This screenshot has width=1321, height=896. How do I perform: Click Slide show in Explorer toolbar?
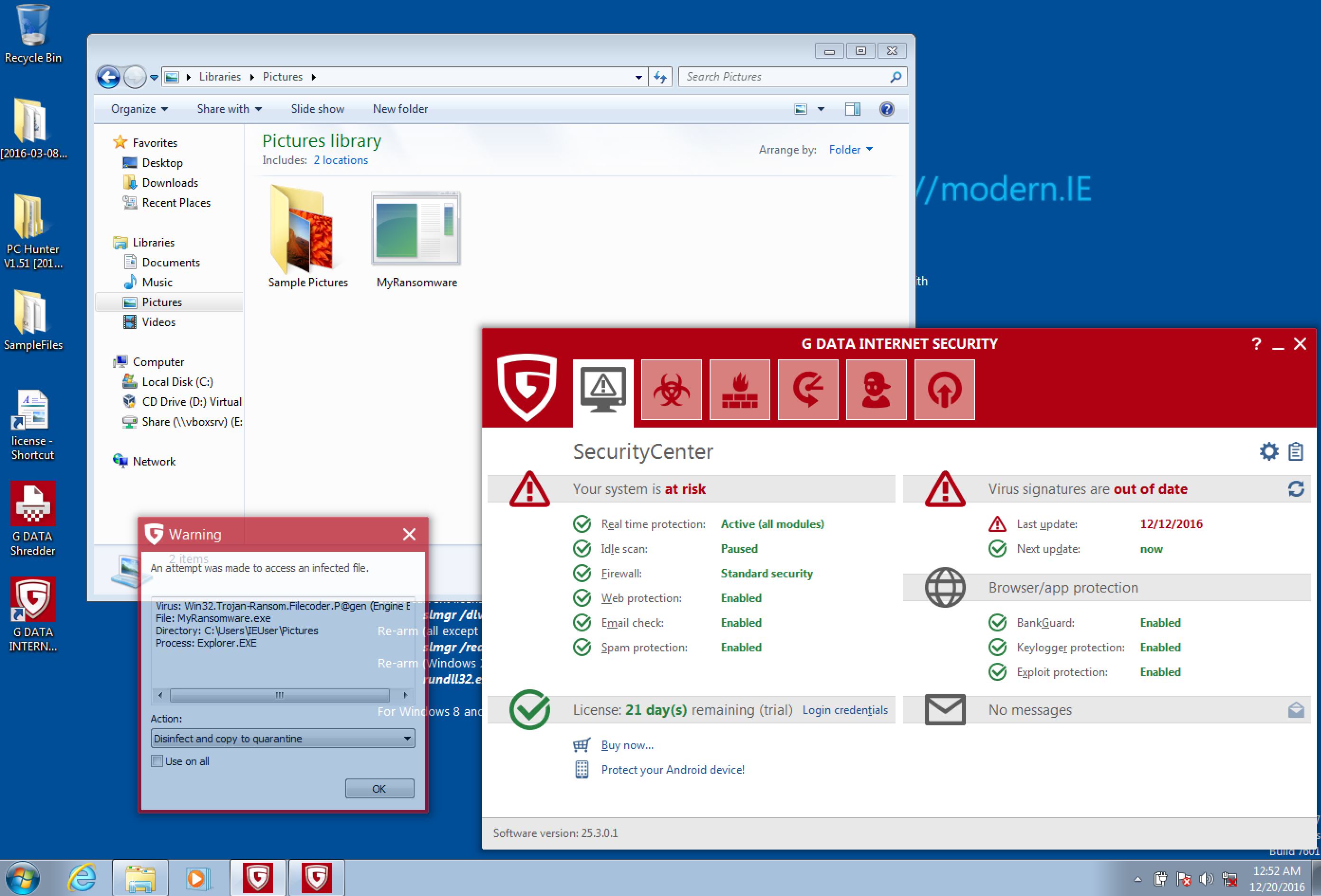(317, 109)
